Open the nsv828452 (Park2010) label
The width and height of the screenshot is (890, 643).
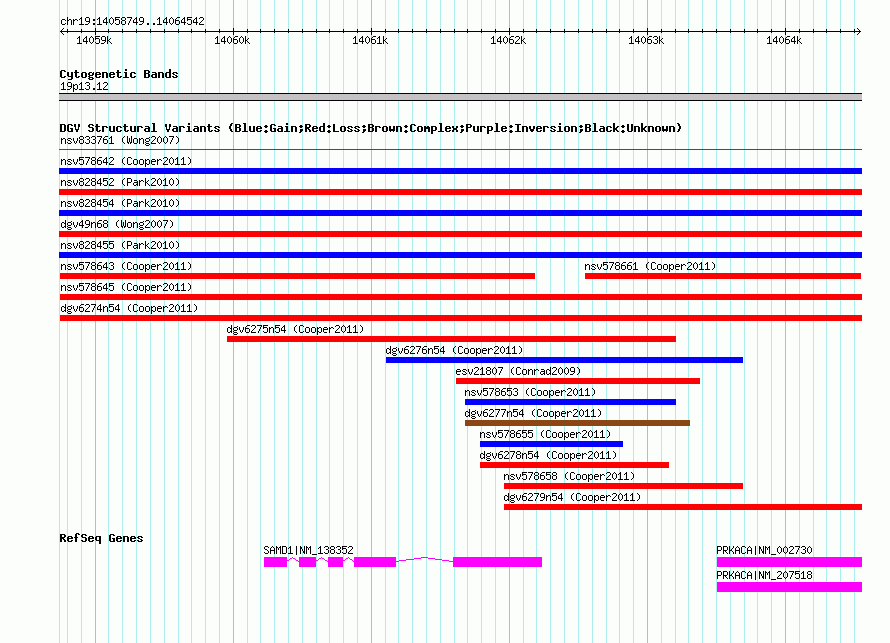coord(120,182)
